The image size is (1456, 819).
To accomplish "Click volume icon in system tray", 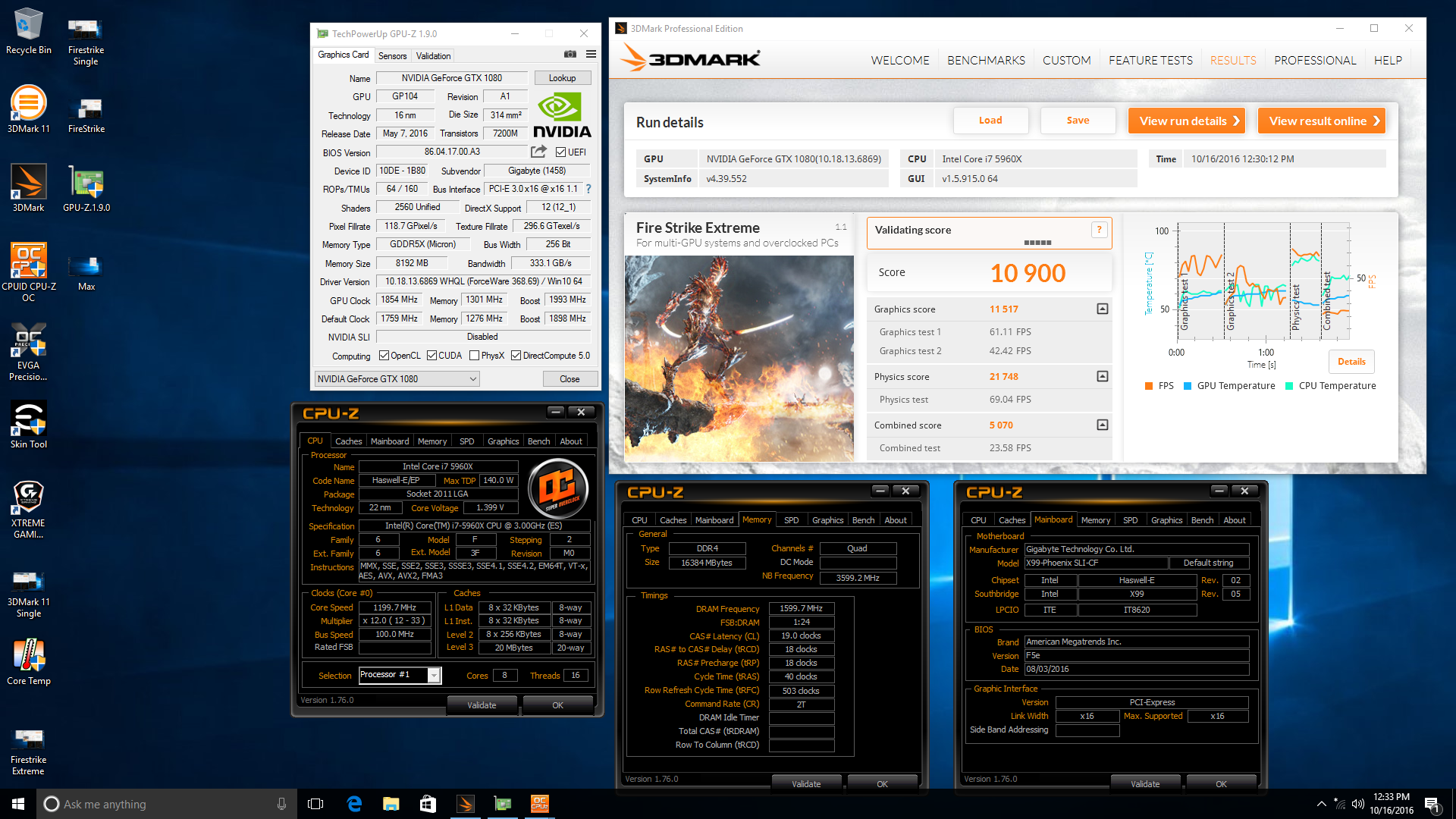I will [1357, 804].
